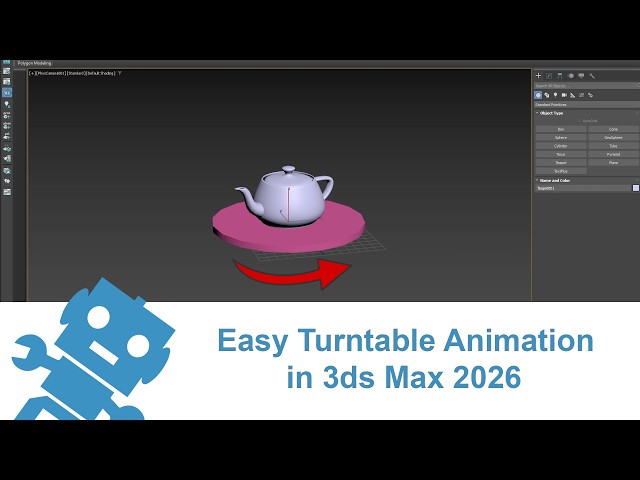Open the Standard Primitives dropdown
Image resolution: width=640 pixels, height=480 pixels.
click(587, 104)
